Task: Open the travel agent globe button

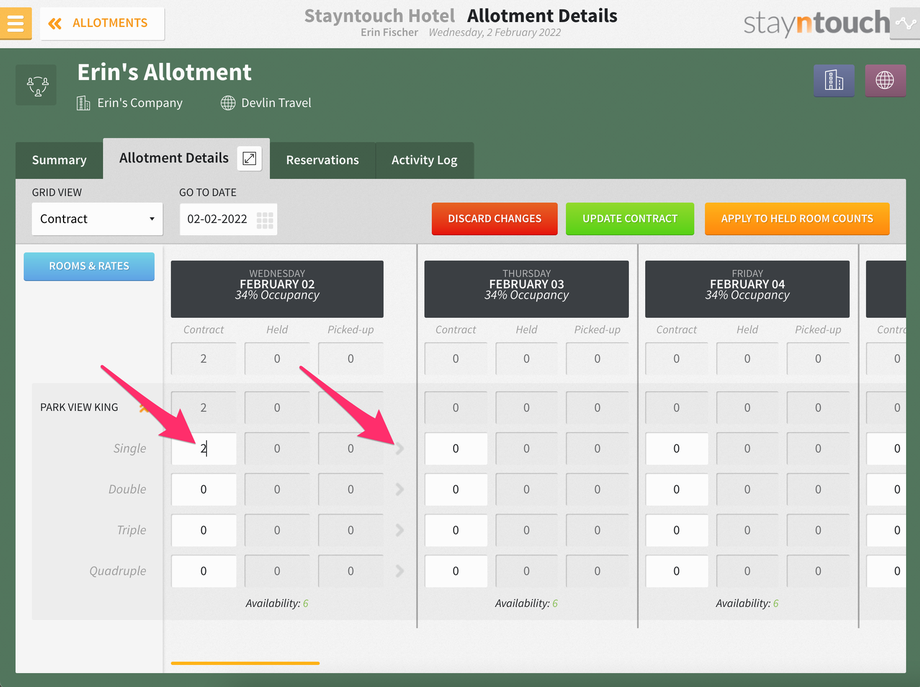Action: (x=885, y=80)
